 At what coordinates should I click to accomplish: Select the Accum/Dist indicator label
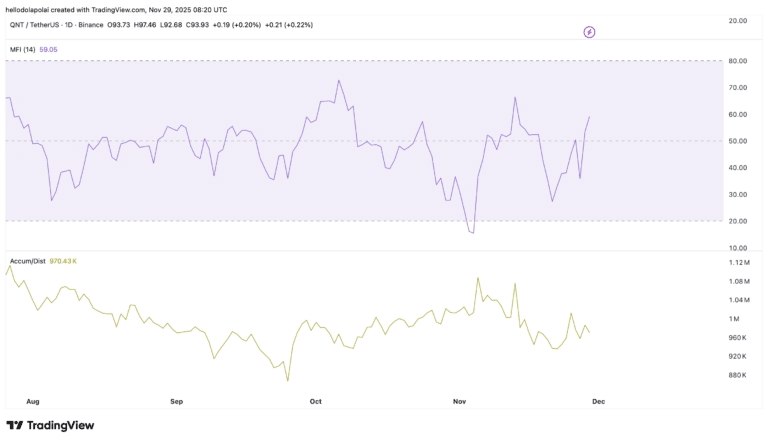click(27, 260)
